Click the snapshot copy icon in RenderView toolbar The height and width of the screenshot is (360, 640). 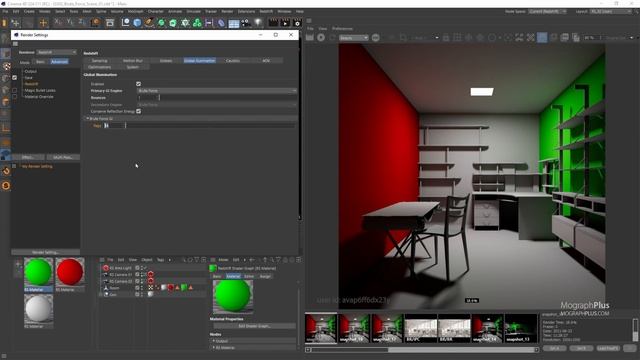576,38
